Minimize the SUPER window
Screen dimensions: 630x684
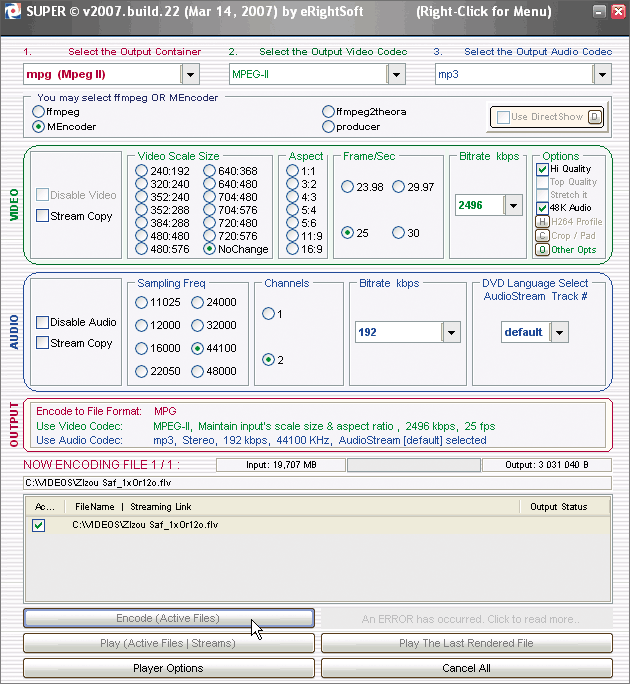(600, 12)
